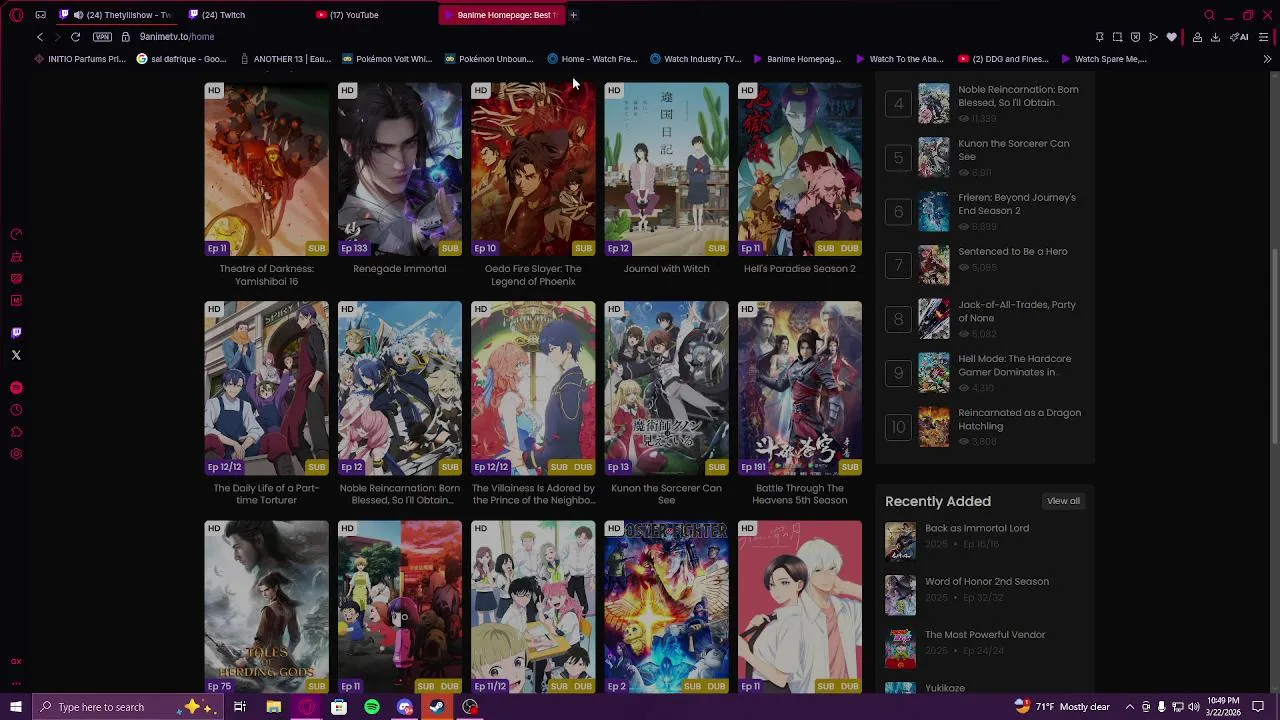Open The Most Powerful Vendor entry

point(985,635)
